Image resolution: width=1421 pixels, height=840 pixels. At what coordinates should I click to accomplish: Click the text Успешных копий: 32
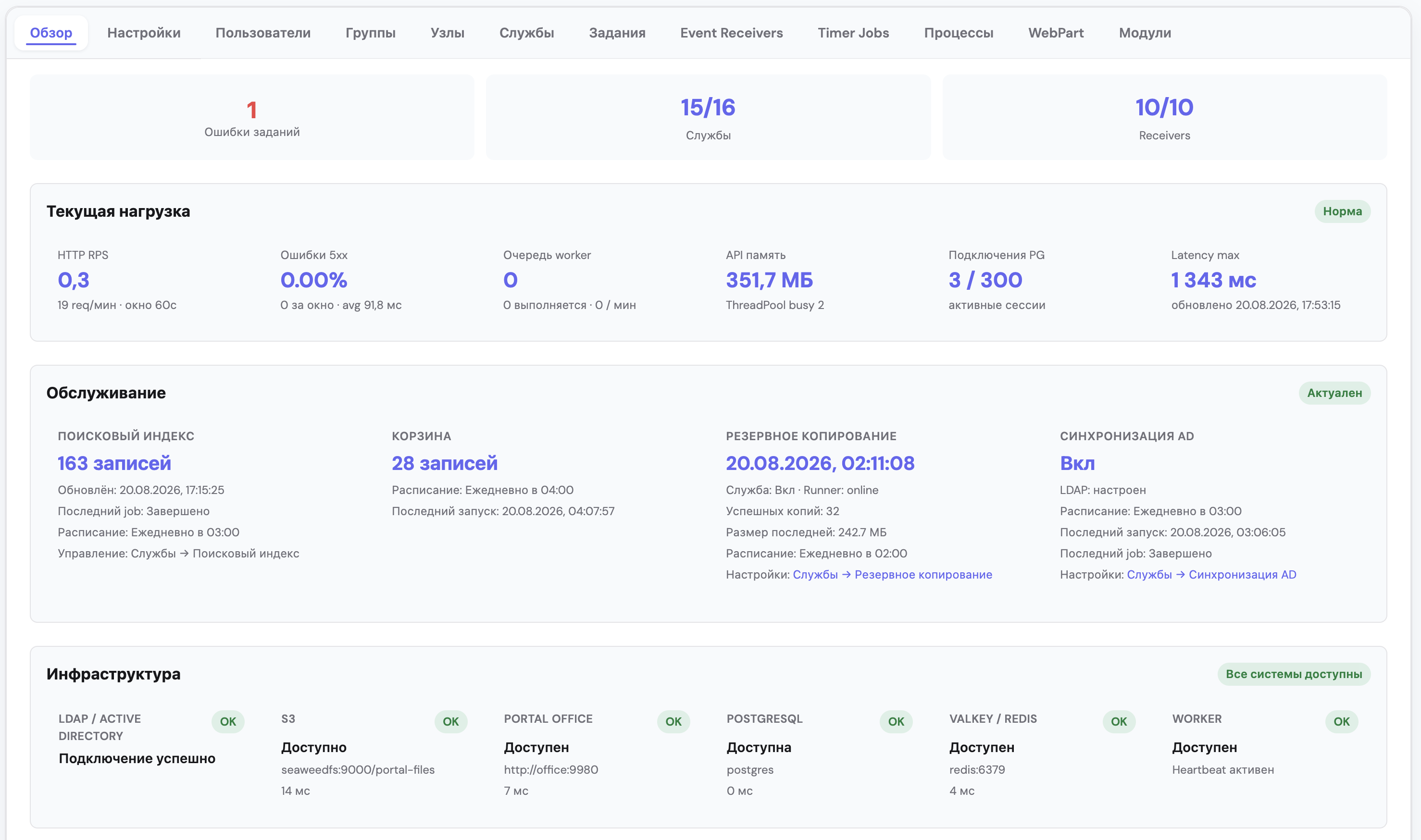pyautogui.click(x=783, y=511)
